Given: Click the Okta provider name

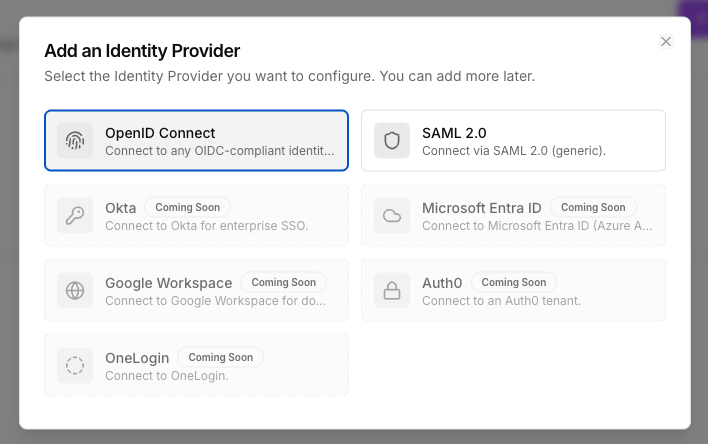Looking at the screenshot, I should [x=121, y=208].
